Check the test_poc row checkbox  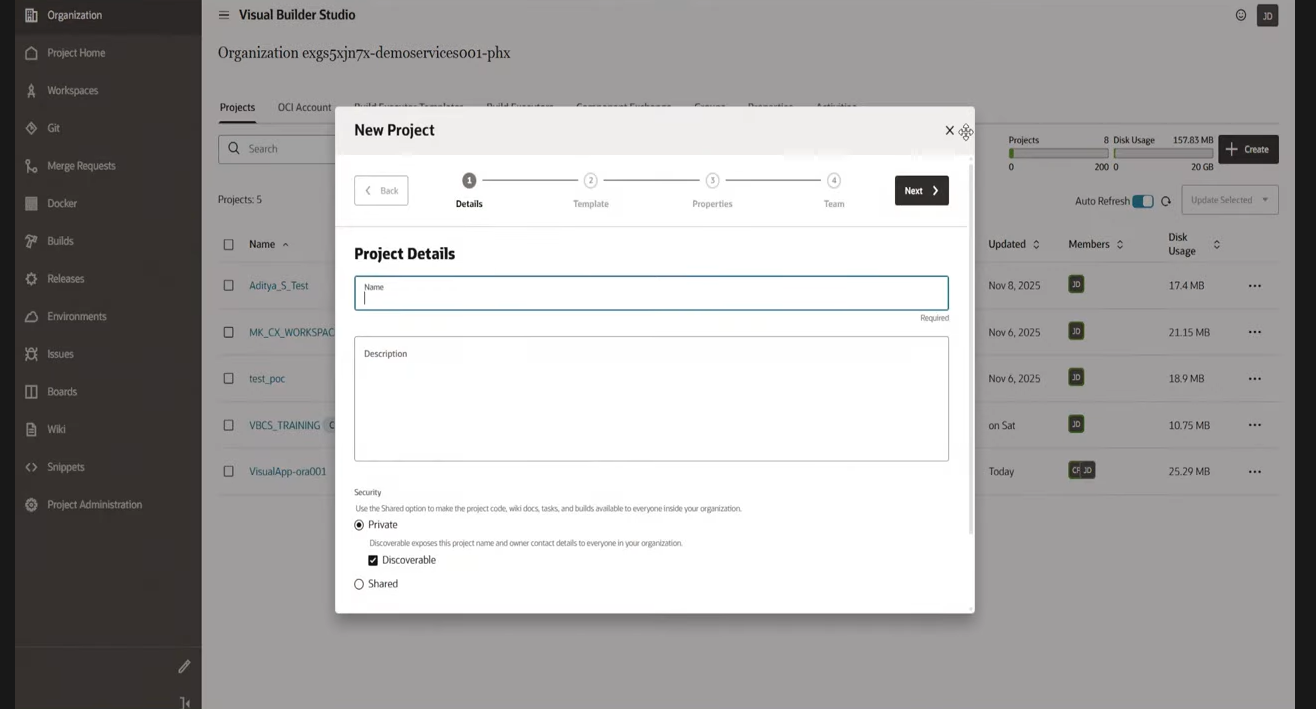click(229, 378)
